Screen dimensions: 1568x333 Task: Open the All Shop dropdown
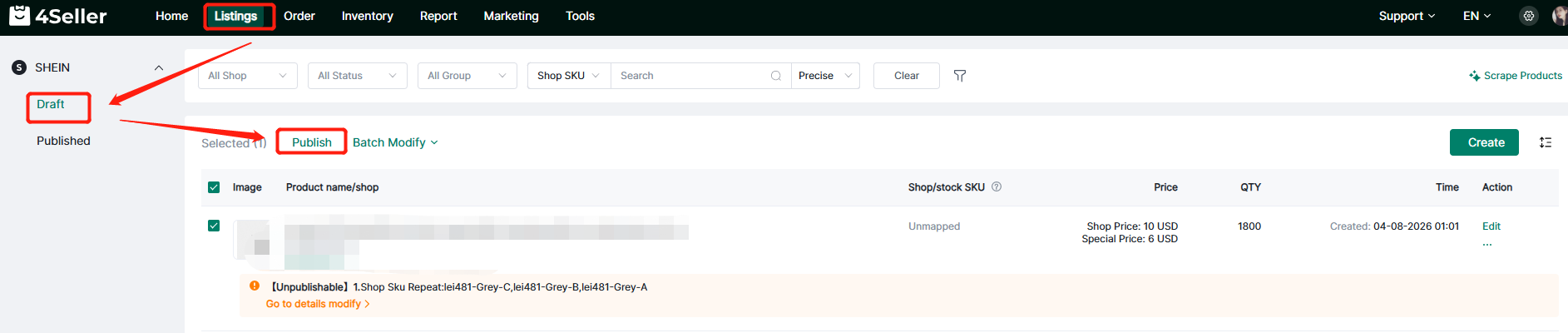(x=247, y=76)
